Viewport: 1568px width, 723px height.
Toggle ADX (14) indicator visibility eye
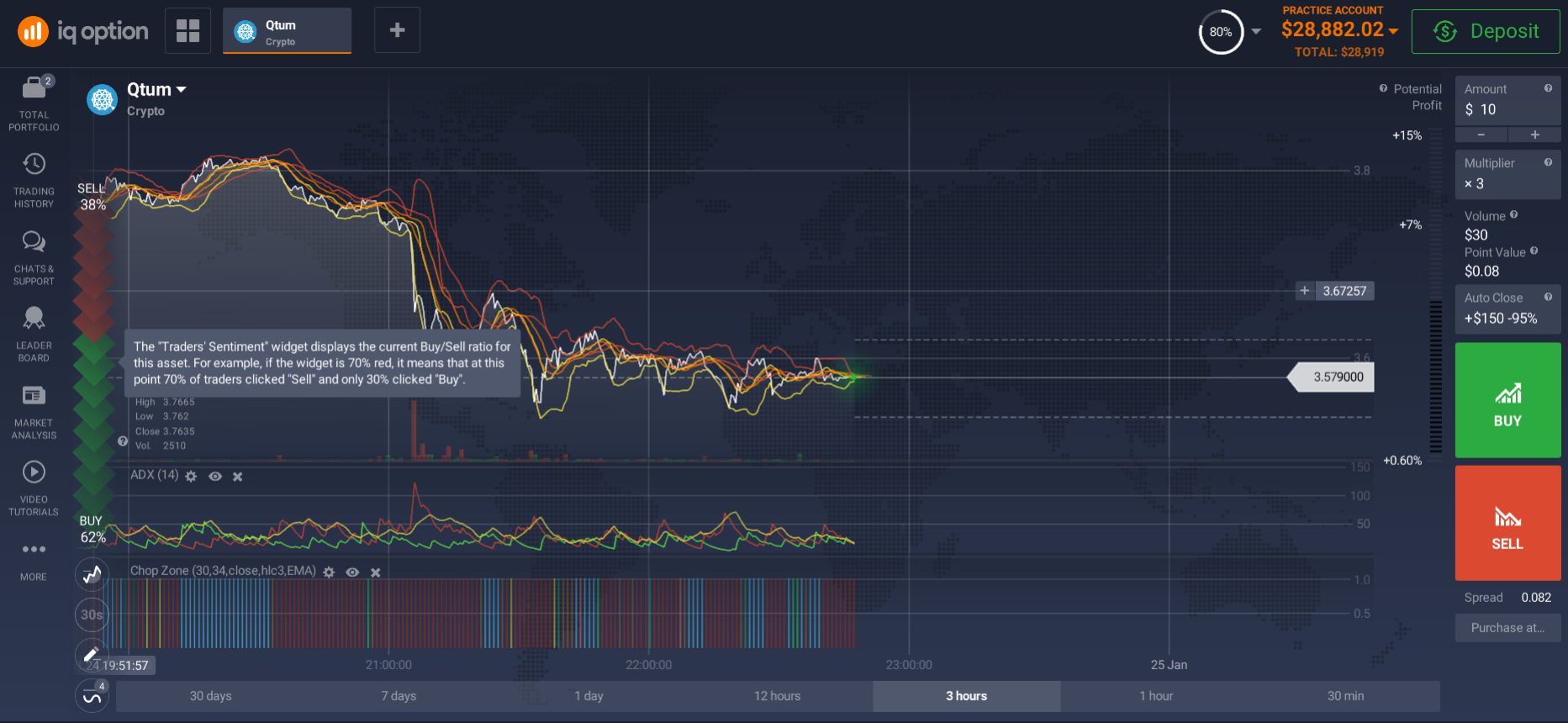click(215, 477)
